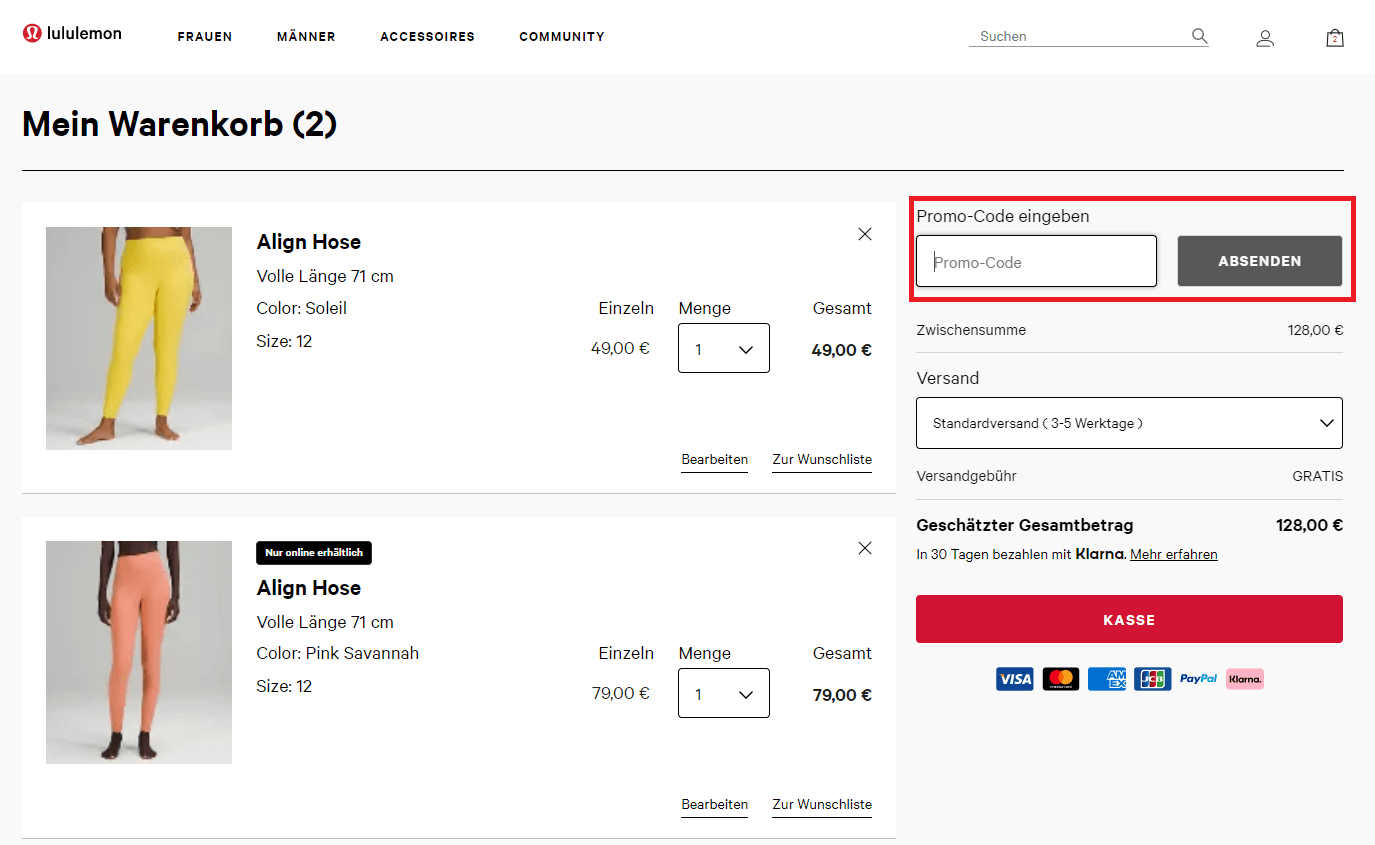This screenshot has height=845, width=1375.
Task: Click the Color: Soleil text
Action: (302, 308)
